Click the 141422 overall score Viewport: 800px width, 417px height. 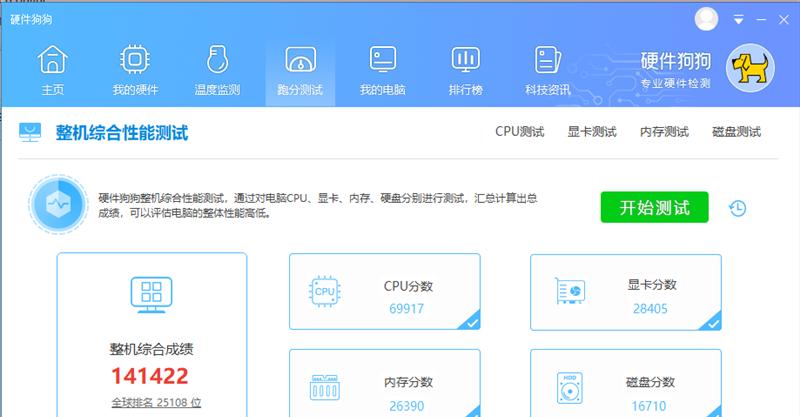coord(150,376)
